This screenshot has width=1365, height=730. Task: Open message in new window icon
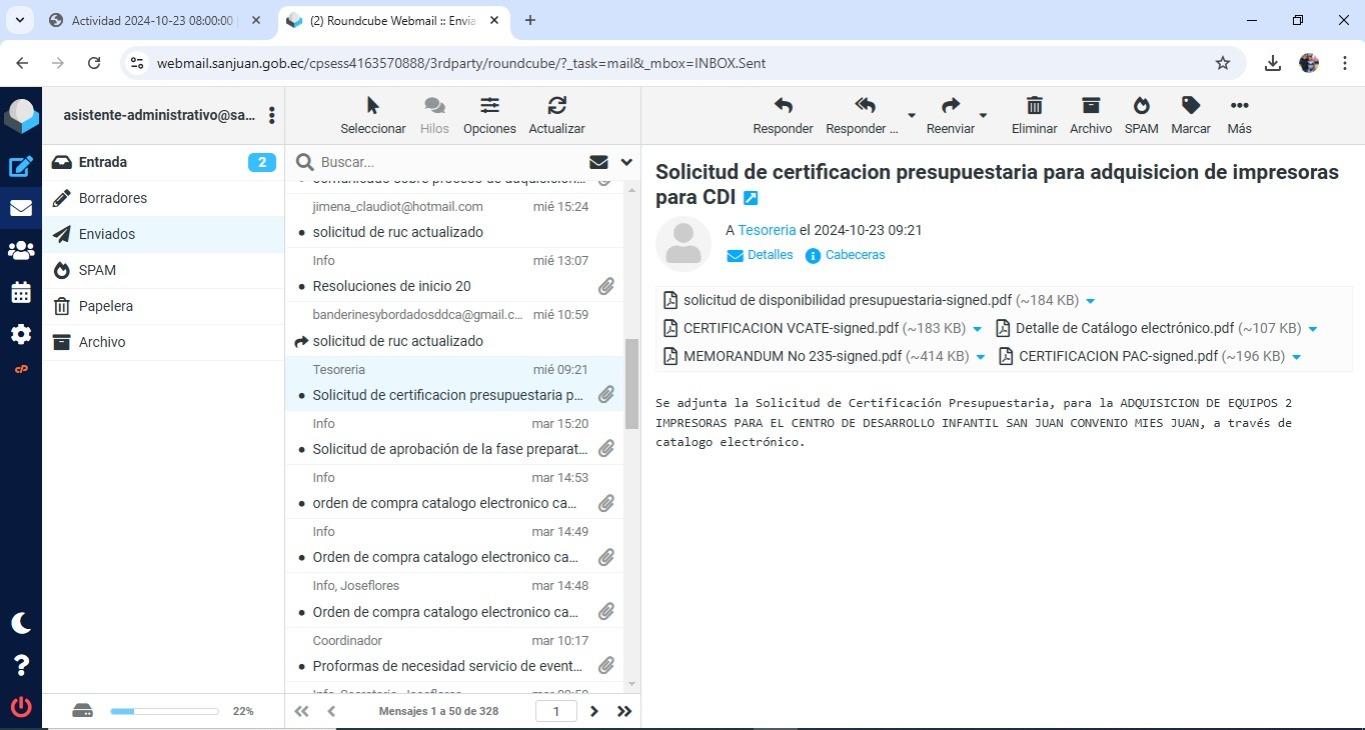pyautogui.click(x=751, y=198)
